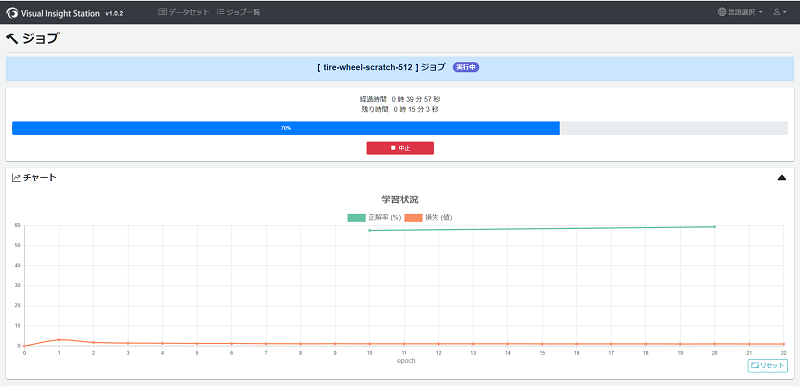Screen dimensions: 800x387
Task: Click the loss data point at epoch 1
Action: [x=59, y=340]
